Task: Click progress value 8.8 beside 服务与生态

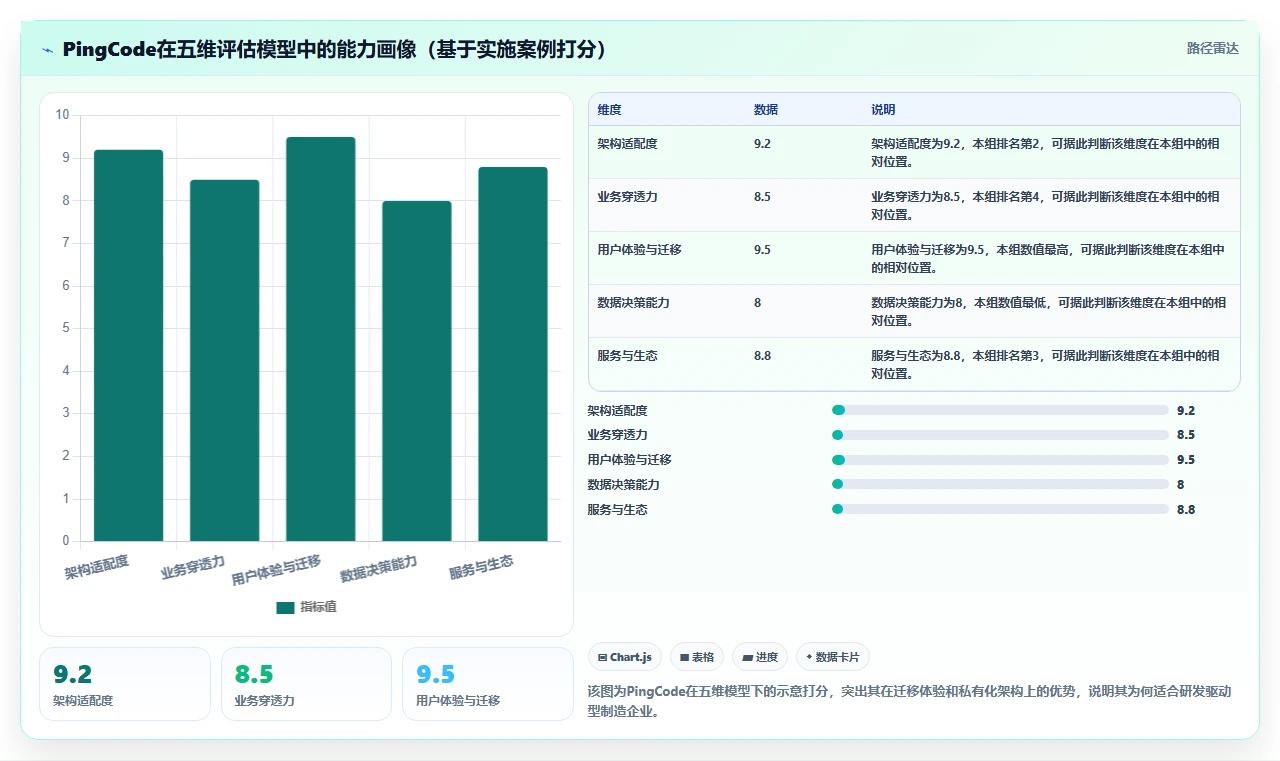Action: [1186, 509]
